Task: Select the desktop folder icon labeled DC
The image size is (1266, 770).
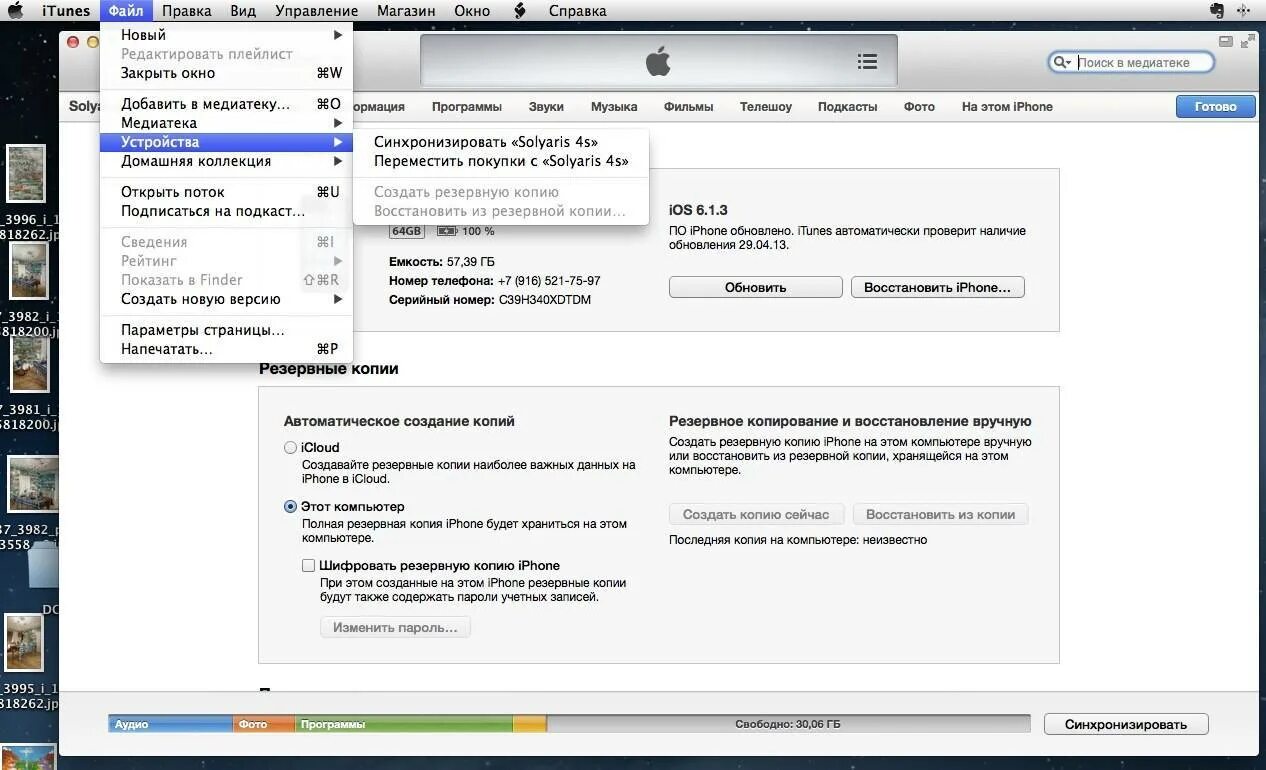Action: [x=44, y=567]
